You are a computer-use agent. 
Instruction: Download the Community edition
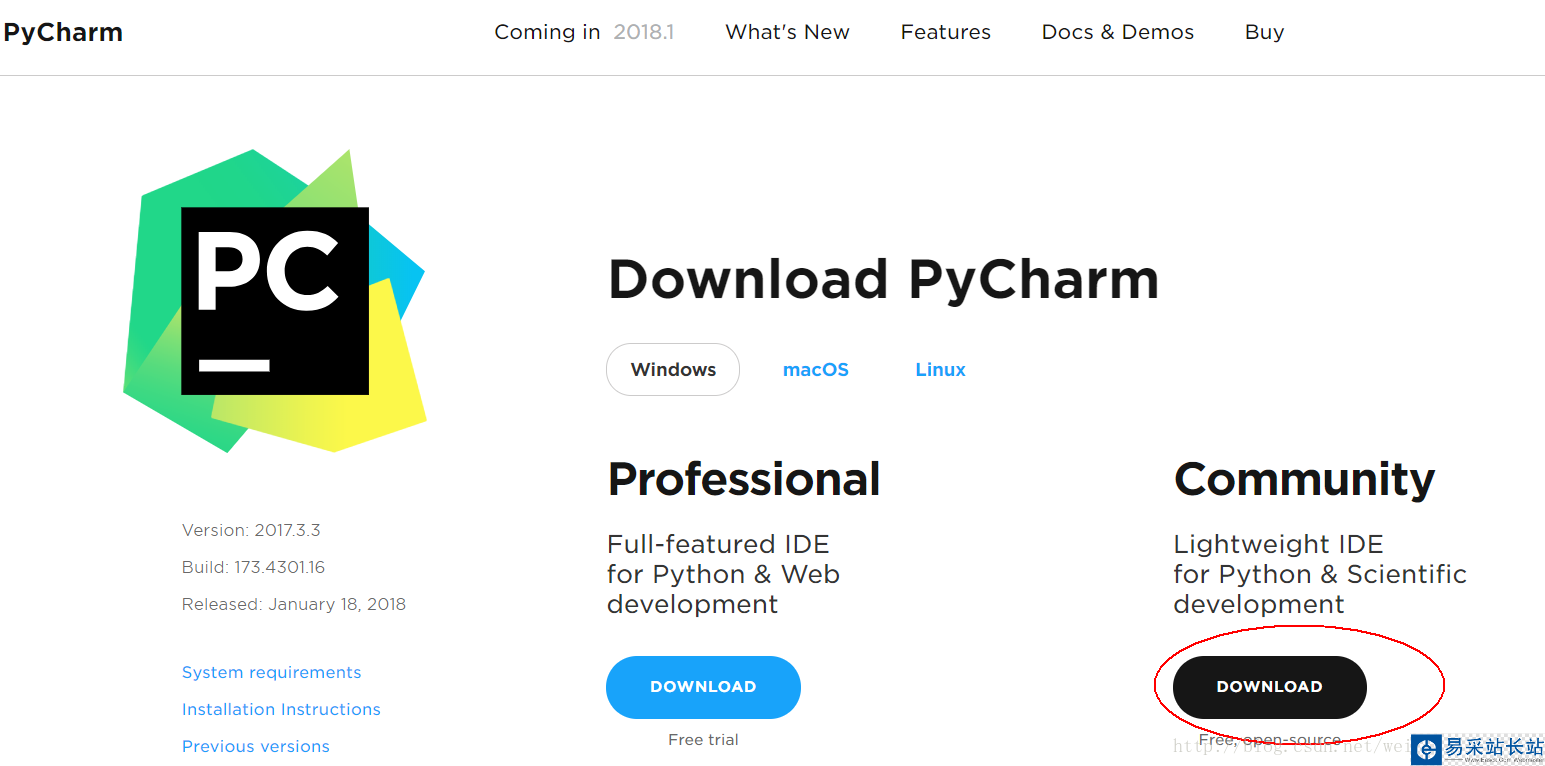1269,687
